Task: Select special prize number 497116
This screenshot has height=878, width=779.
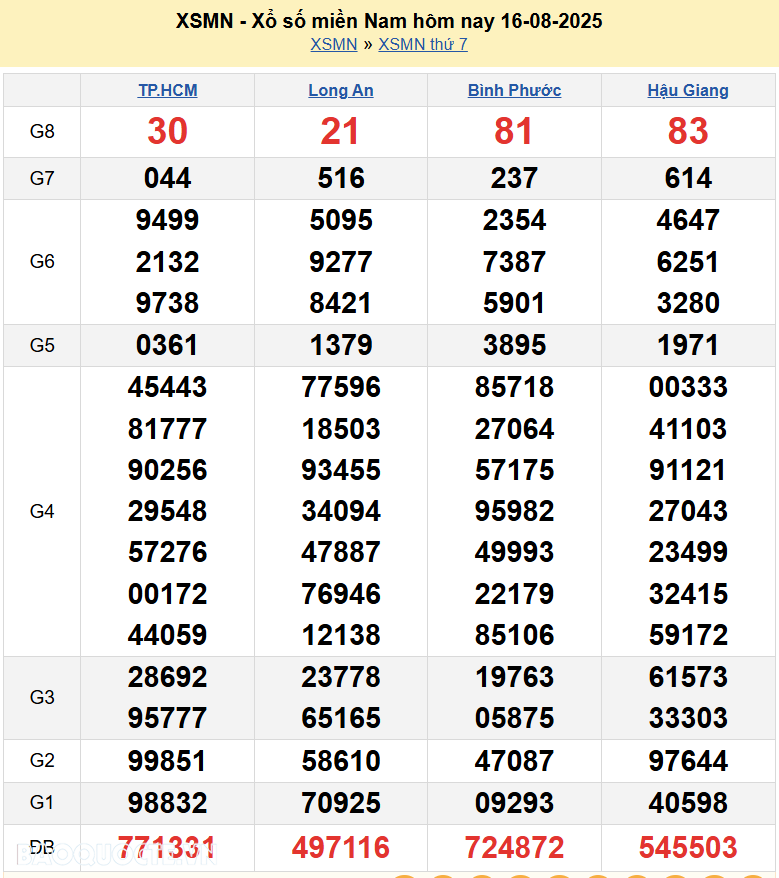Action: pos(341,848)
